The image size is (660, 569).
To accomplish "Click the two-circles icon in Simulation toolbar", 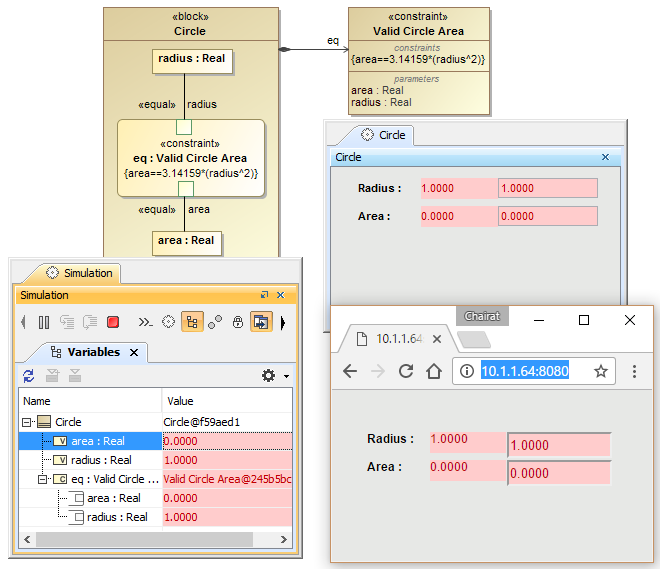I will point(215,322).
